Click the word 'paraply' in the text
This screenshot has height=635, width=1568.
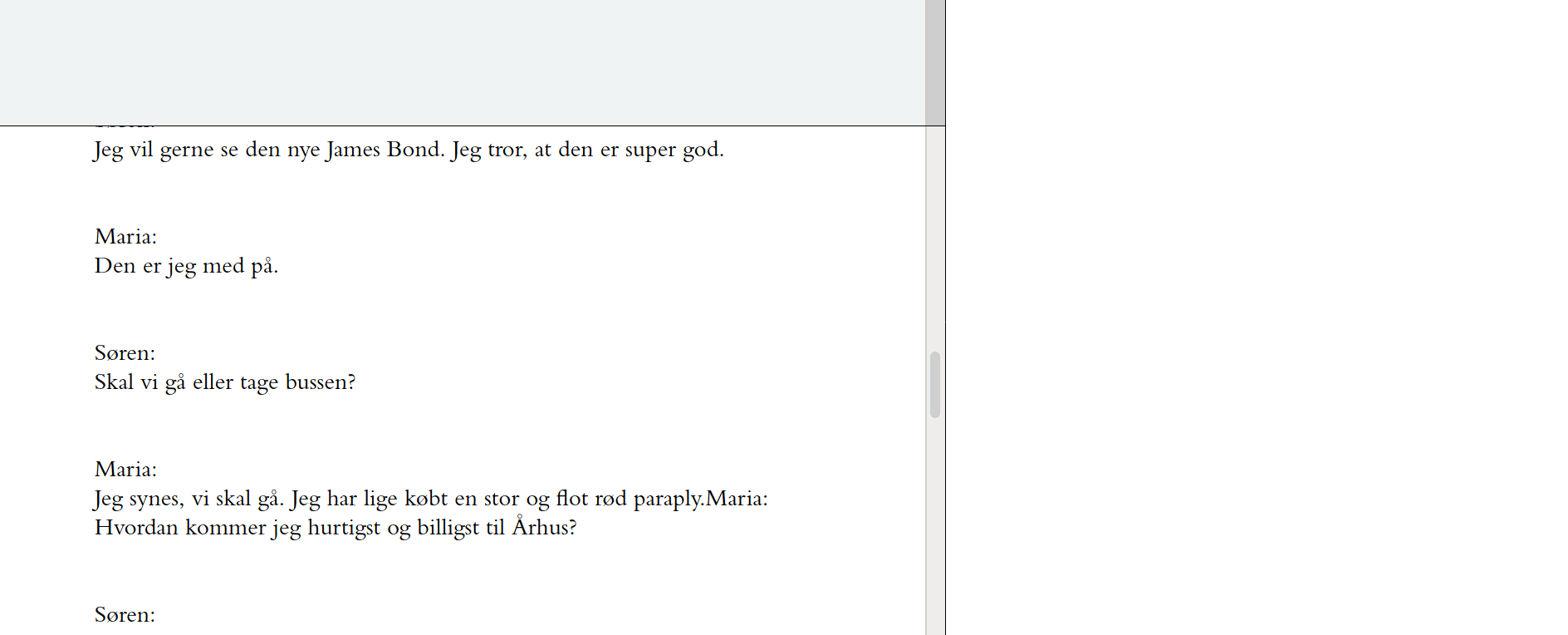click(668, 499)
